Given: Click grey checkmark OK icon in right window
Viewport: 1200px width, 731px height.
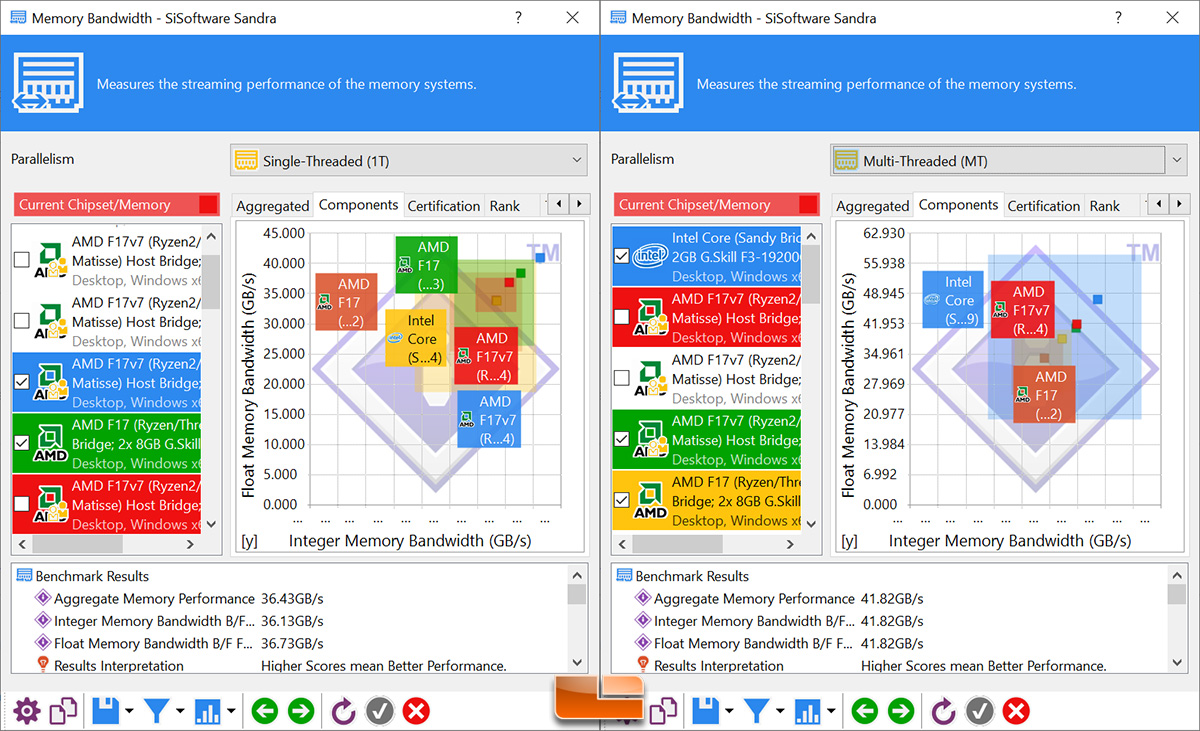Looking at the screenshot, I should click(979, 711).
